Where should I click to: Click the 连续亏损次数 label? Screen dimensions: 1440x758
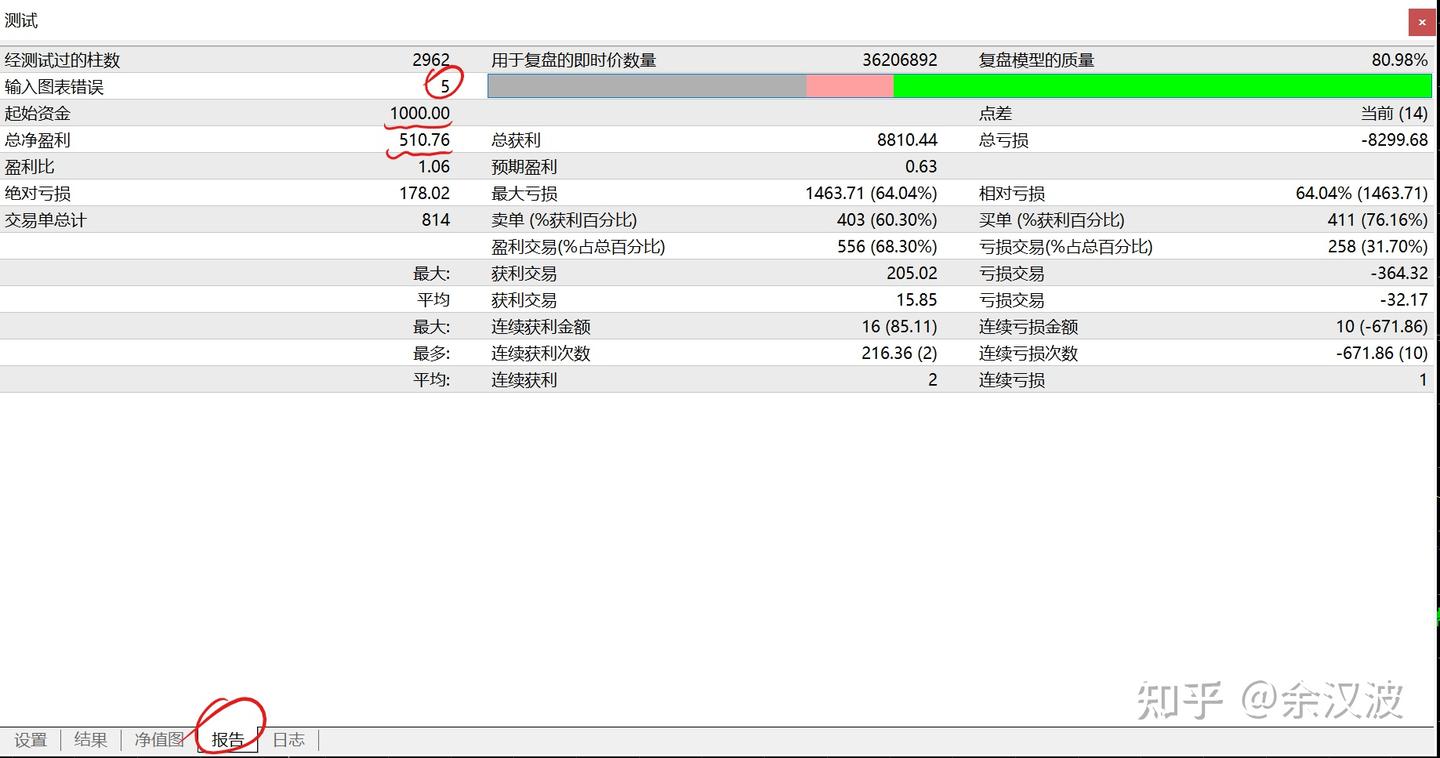[1028, 353]
